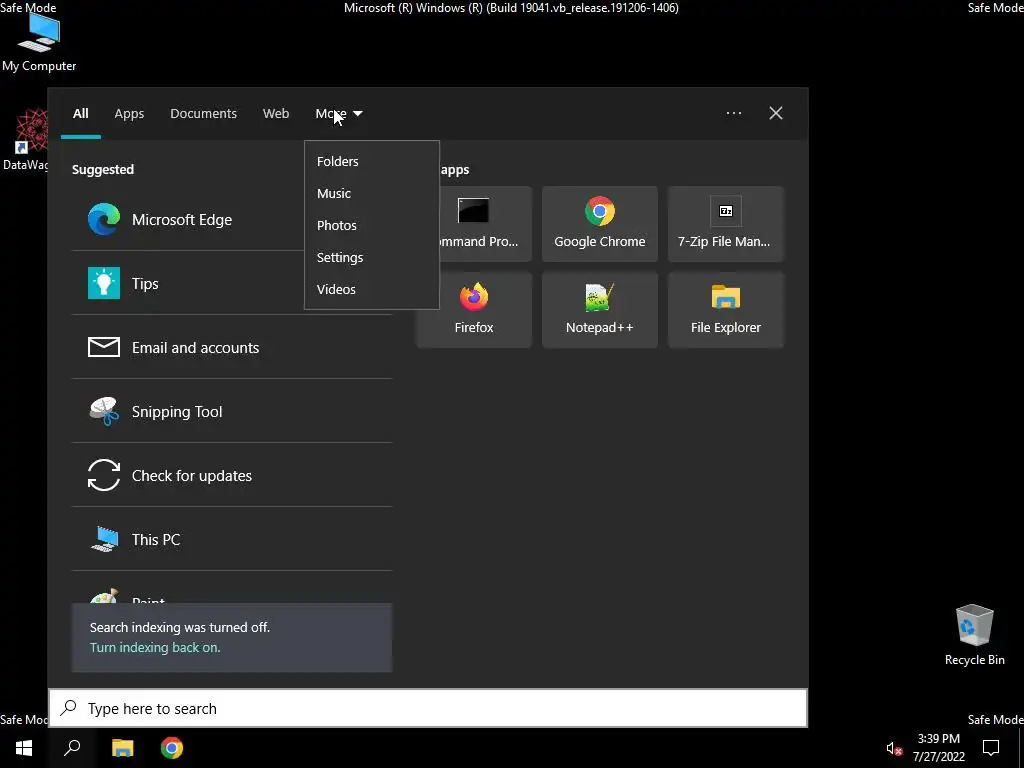Click the Type here to search field
Image resolution: width=1024 pixels, height=768 pixels.
click(x=428, y=708)
